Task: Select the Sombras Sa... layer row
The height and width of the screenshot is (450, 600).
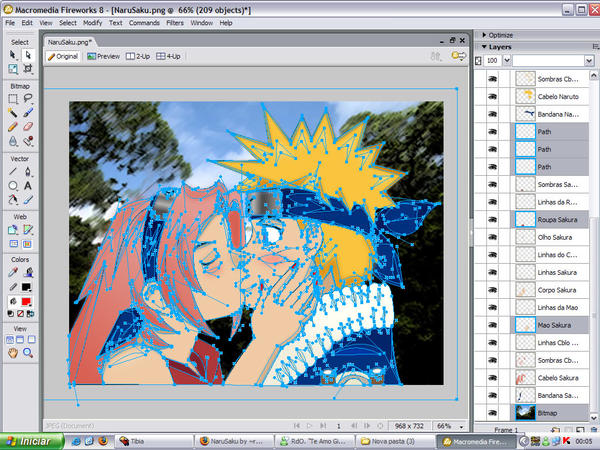Action: [550, 184]
